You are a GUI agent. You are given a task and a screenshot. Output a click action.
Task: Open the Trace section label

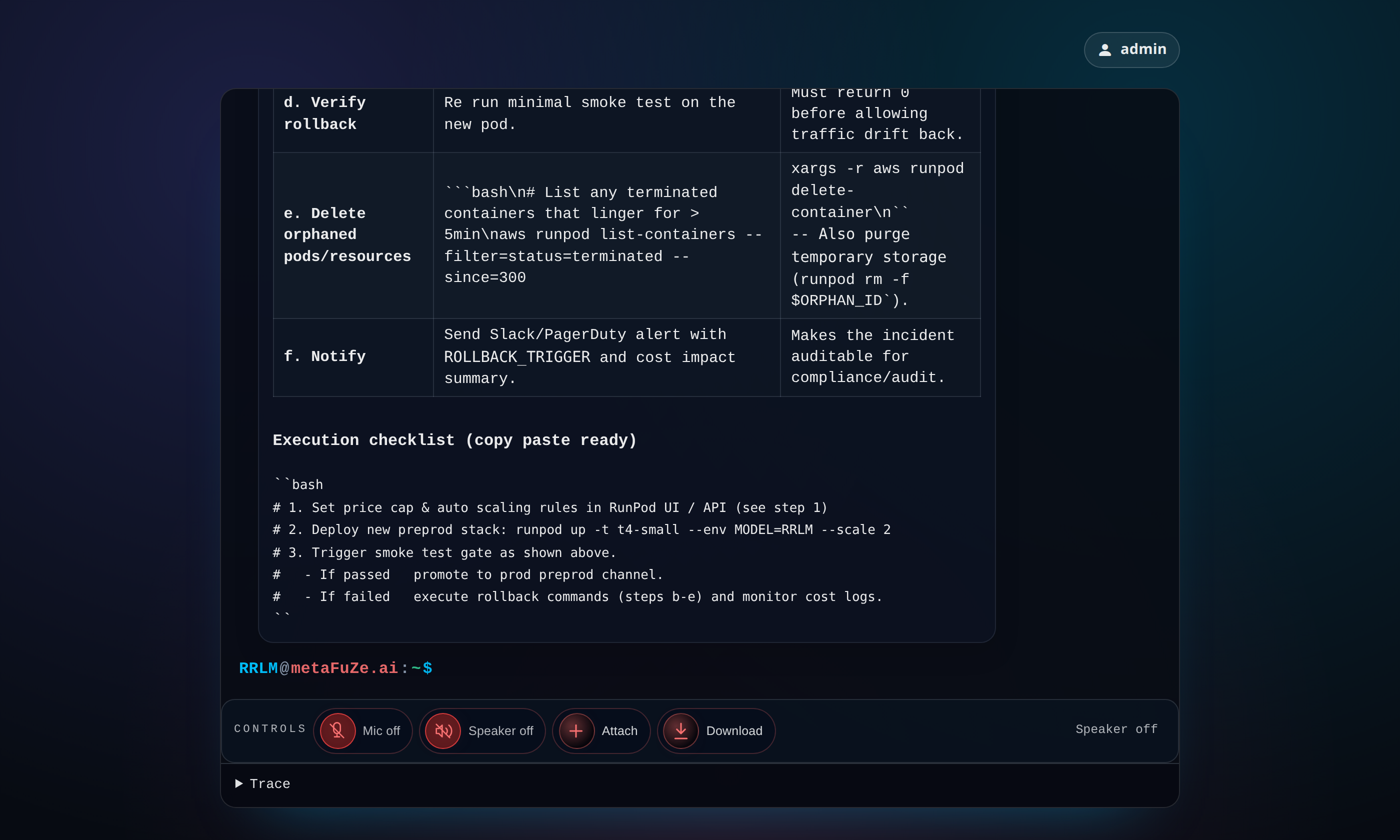coord(270,784)
